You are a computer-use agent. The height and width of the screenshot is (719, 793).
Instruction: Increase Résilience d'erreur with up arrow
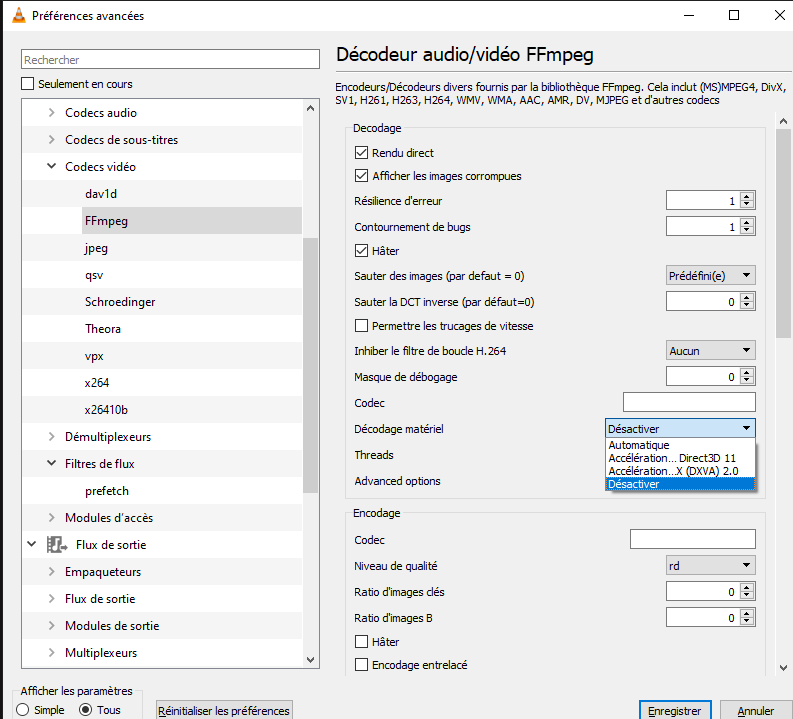(x=746, y=196)
